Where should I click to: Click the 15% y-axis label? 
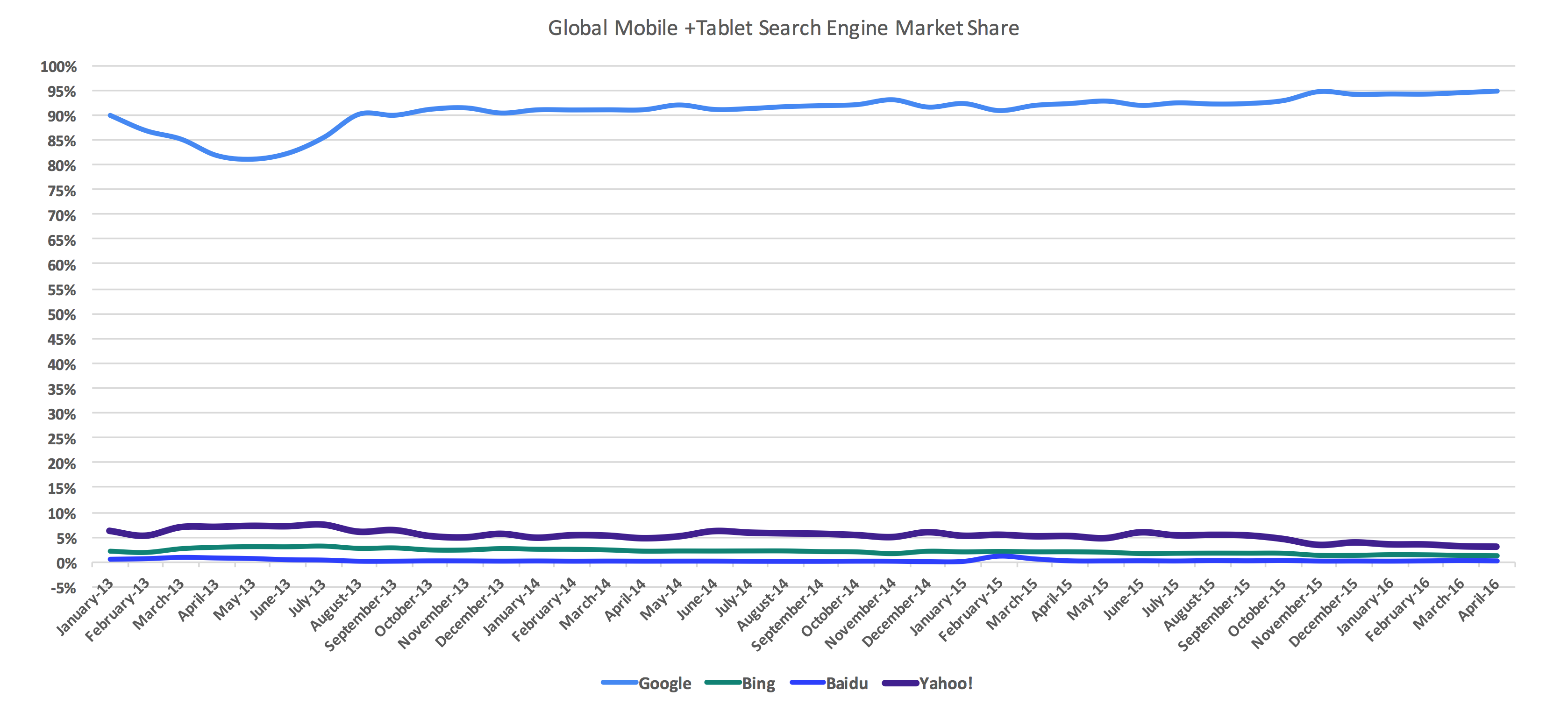point(62,489)
